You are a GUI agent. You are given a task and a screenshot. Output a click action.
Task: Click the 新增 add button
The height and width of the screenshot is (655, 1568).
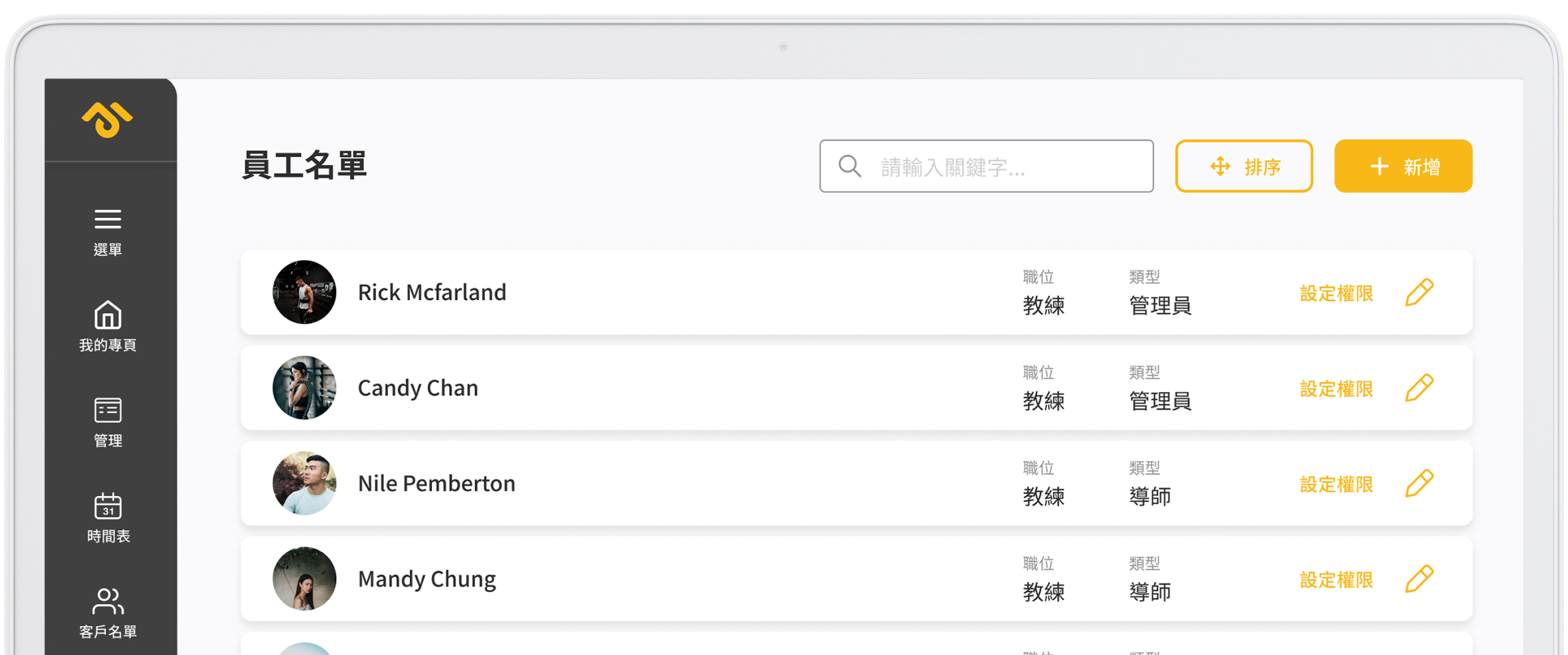[x=1403, y=167]
